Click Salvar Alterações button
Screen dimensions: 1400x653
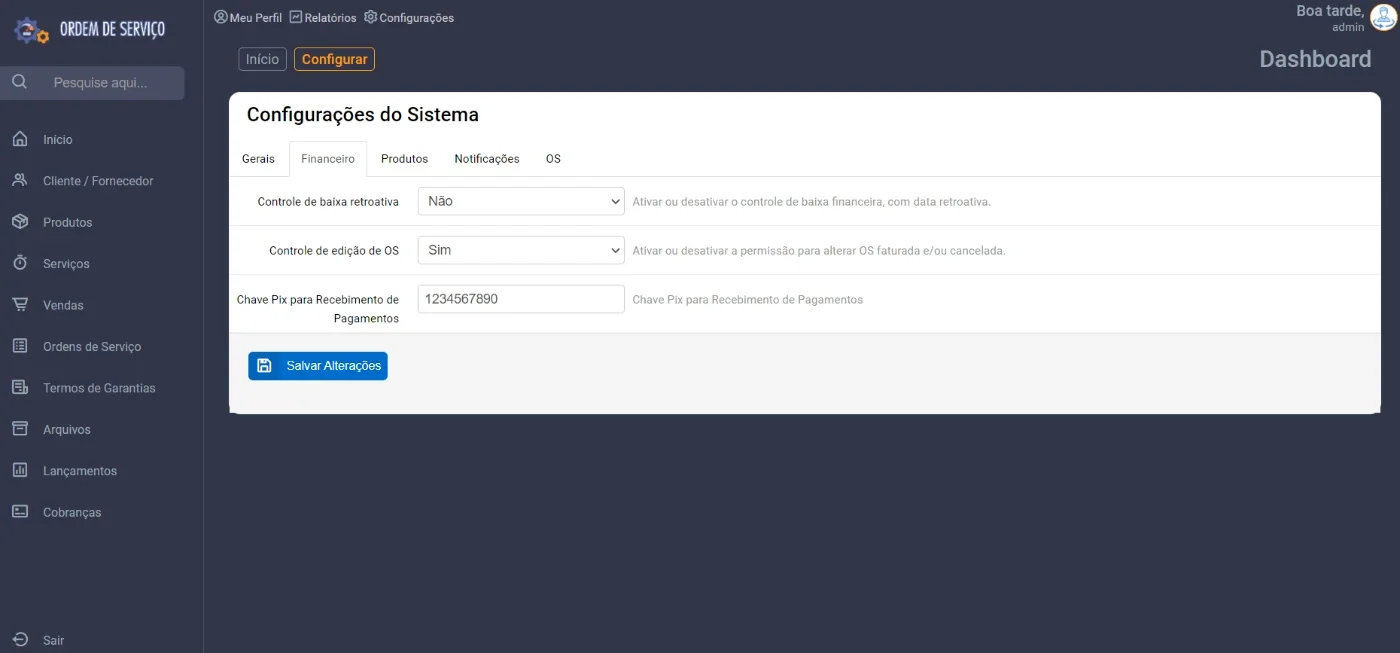(x=318, y=366)
